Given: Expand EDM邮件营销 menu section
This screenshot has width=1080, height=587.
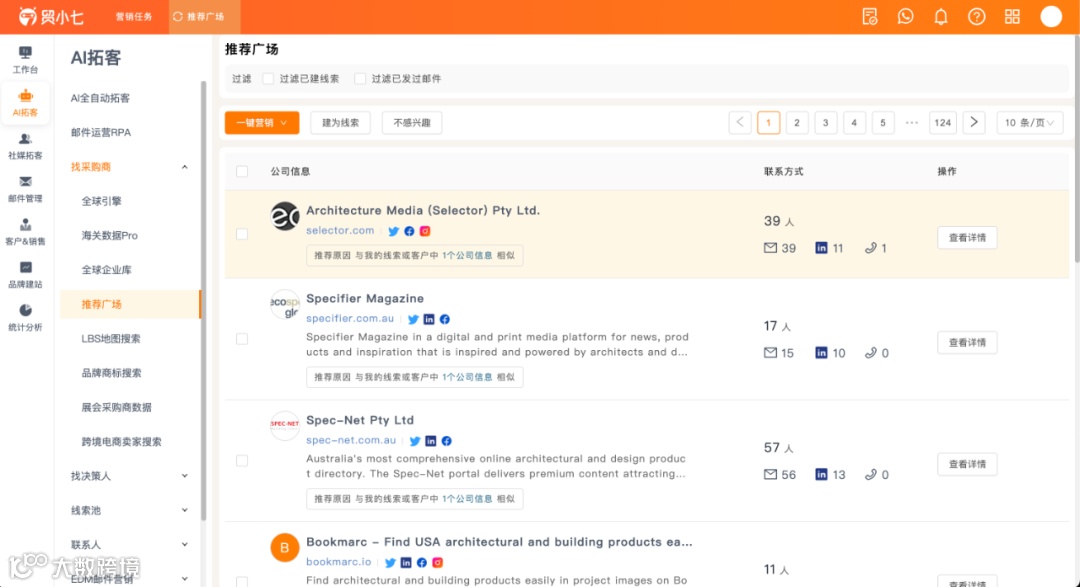Looking at the screenshot, I should click(185, 579).
